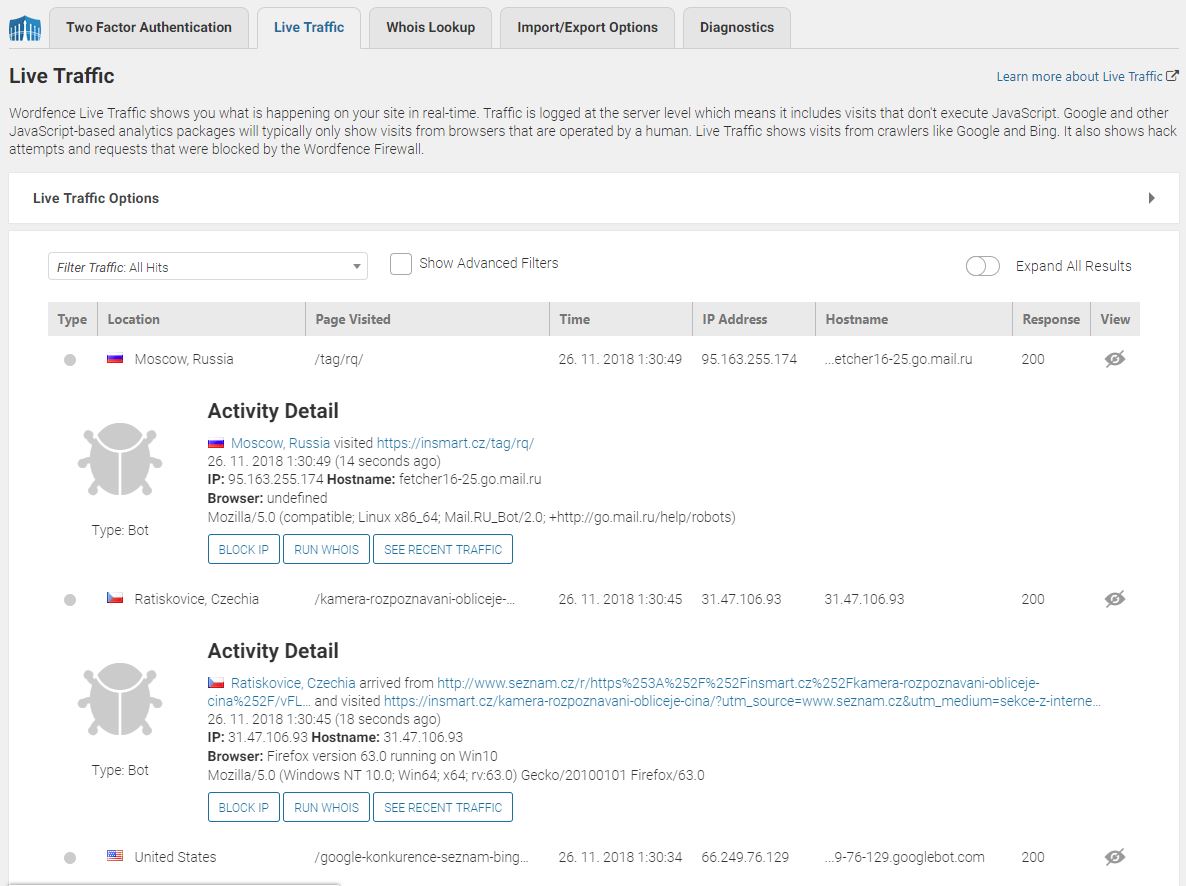Viewport: 1186px width, 886px height.
Task: See recent traffic for Moscow visitor
Action: (442, 549)
